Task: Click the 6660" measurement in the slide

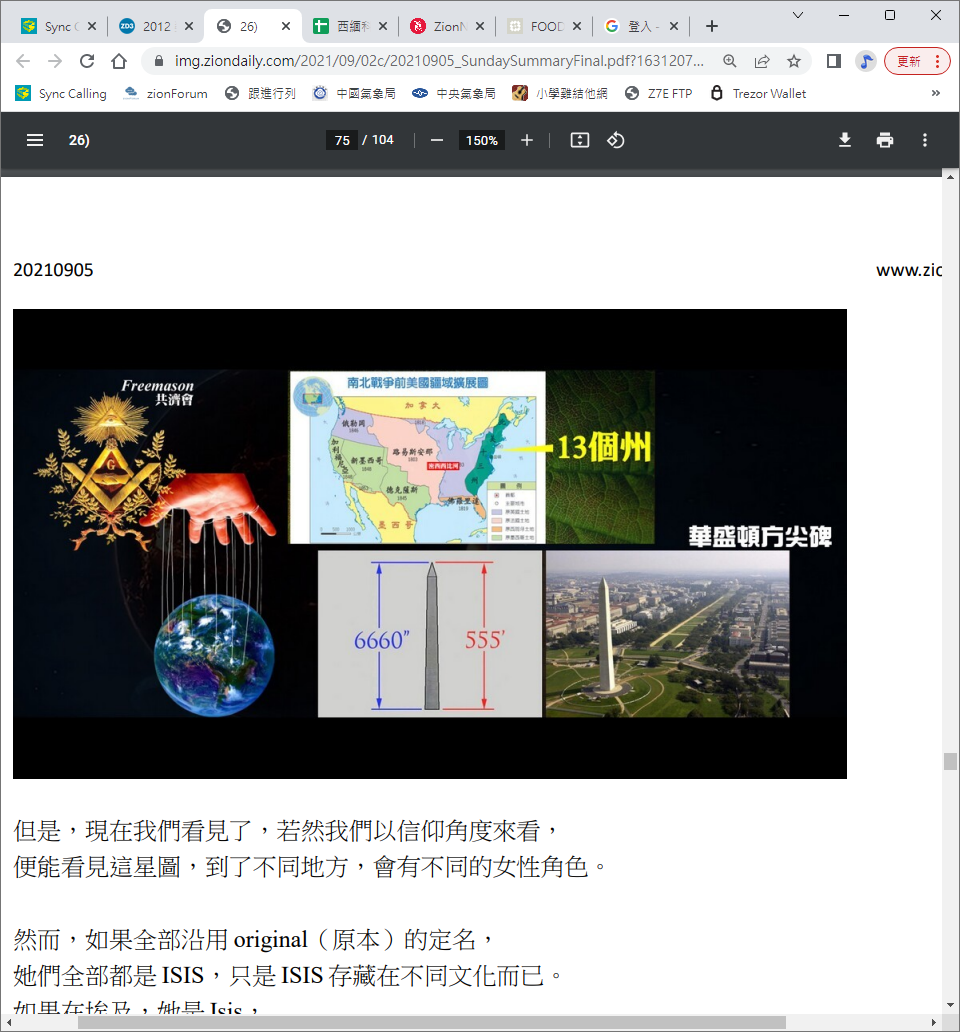Action: pos(382,640)
